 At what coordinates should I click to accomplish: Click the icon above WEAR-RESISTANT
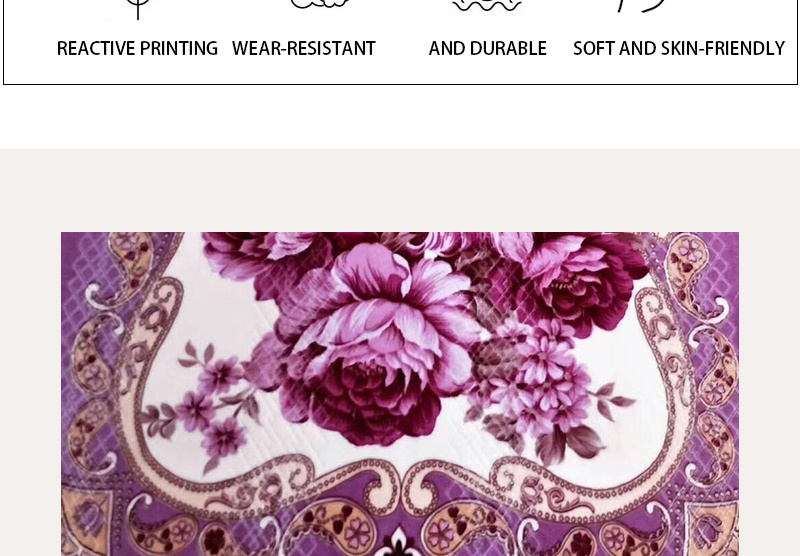point(320,5)
